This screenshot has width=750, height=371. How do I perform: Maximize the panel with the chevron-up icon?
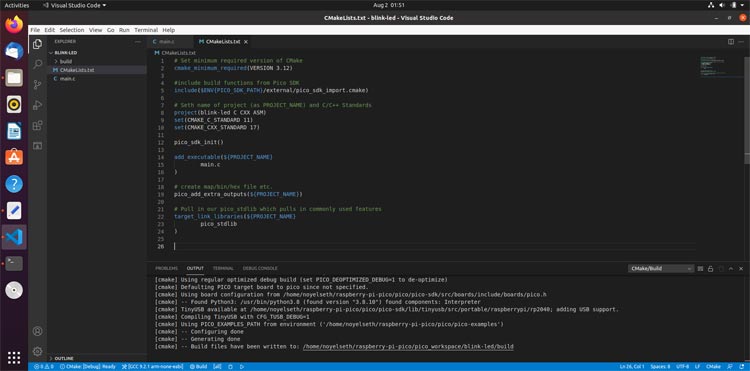point(731,269)
